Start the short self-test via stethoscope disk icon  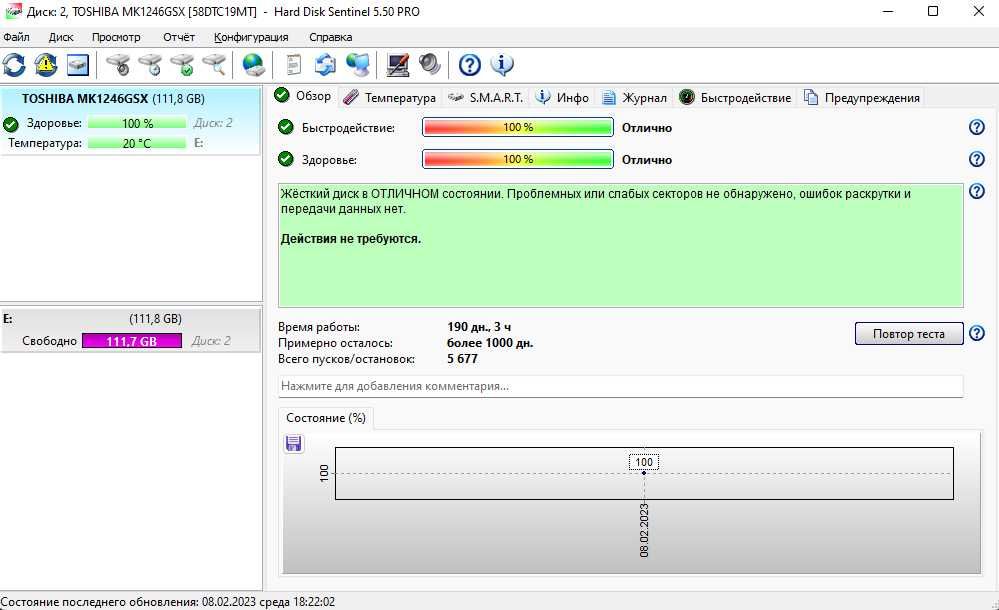(x=118, y=65)
